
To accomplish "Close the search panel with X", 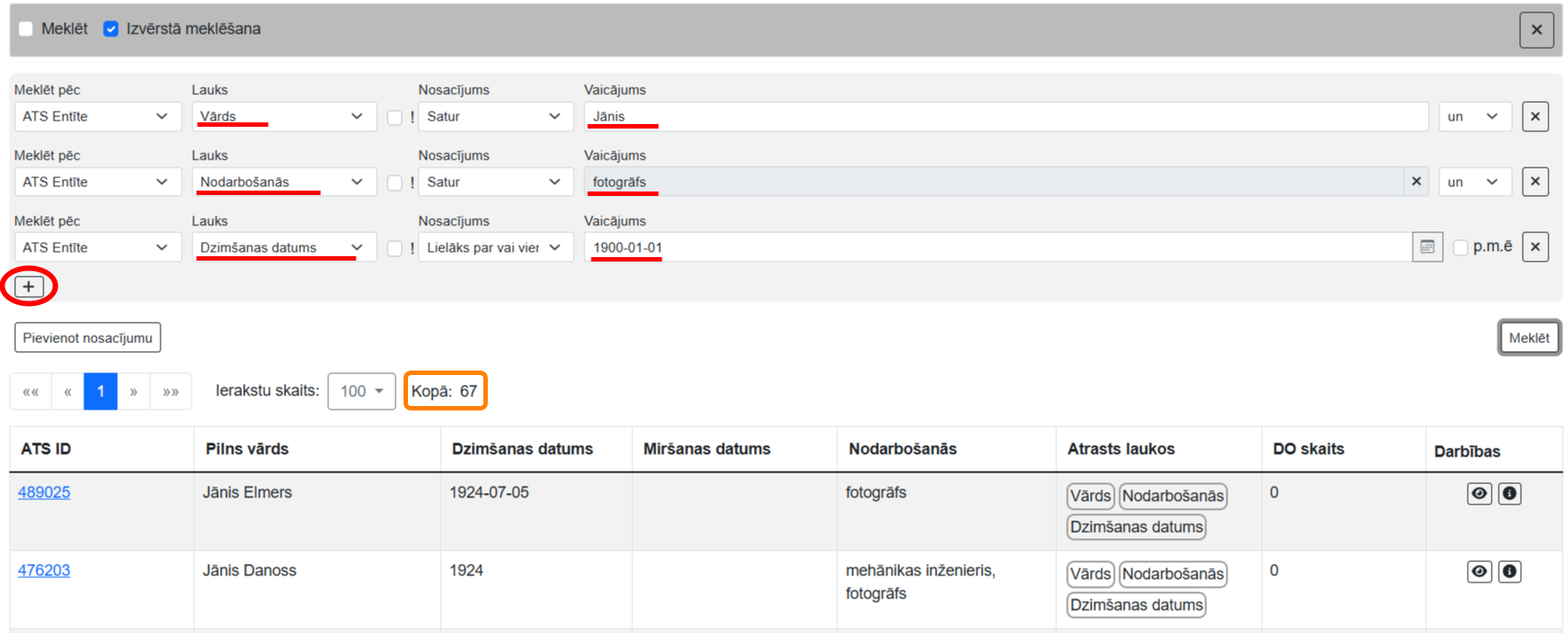I will [1536, 29].
